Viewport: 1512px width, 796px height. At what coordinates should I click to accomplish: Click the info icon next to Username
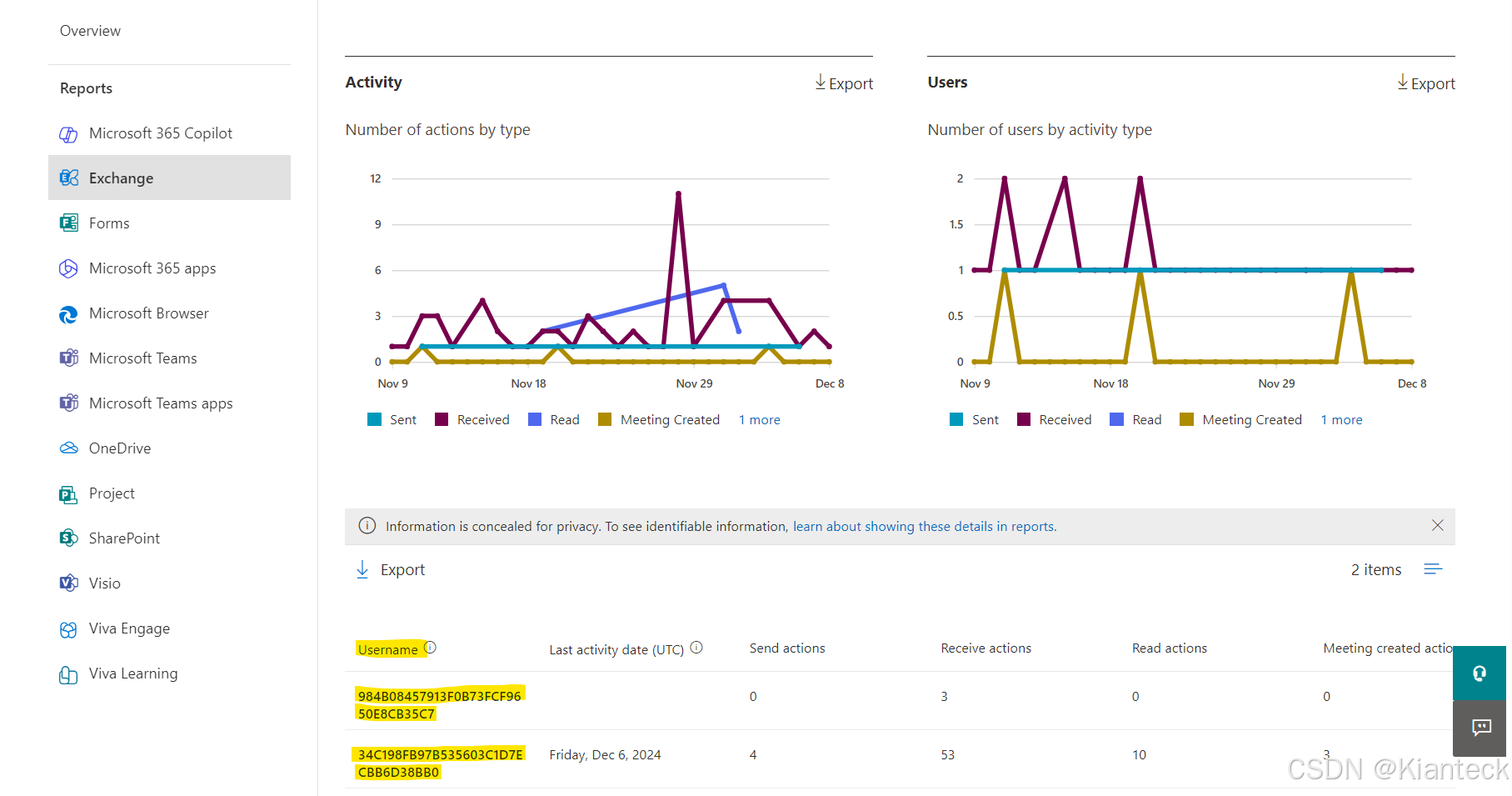click(x=431, y=648)
